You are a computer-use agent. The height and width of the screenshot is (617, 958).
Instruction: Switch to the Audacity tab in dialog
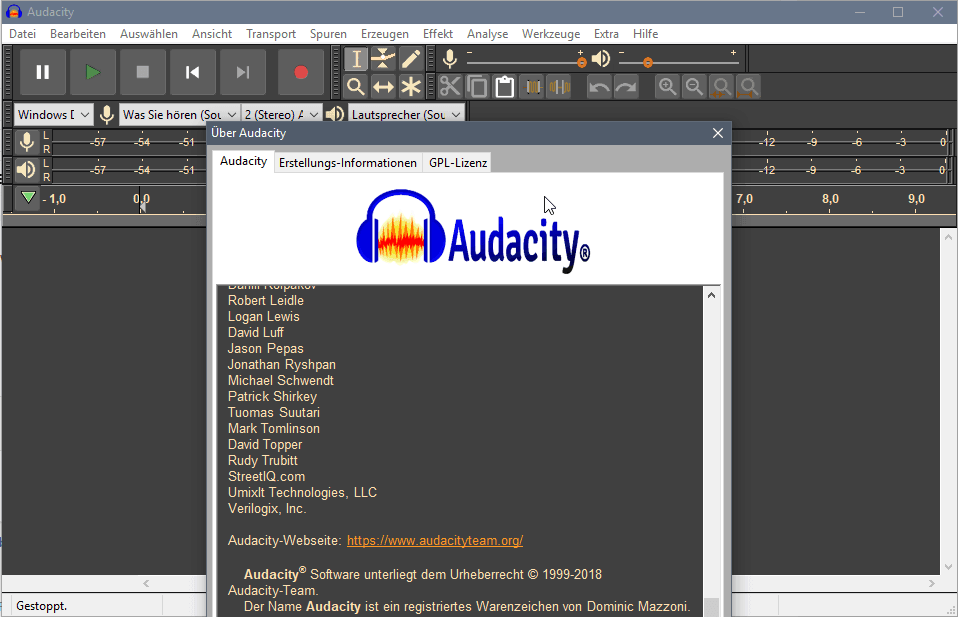(243, 161)
